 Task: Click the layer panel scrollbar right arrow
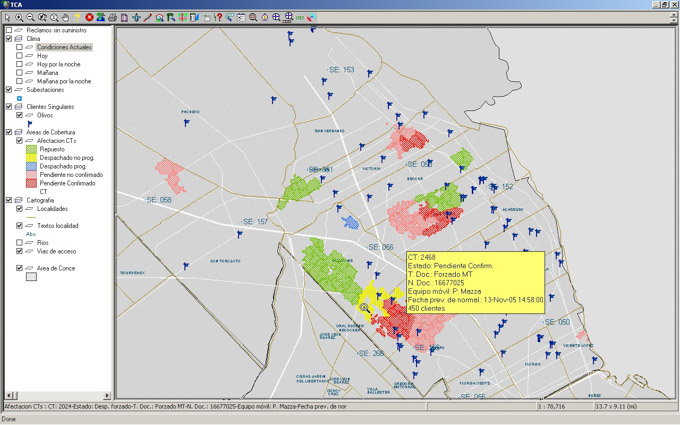(107, 396)
